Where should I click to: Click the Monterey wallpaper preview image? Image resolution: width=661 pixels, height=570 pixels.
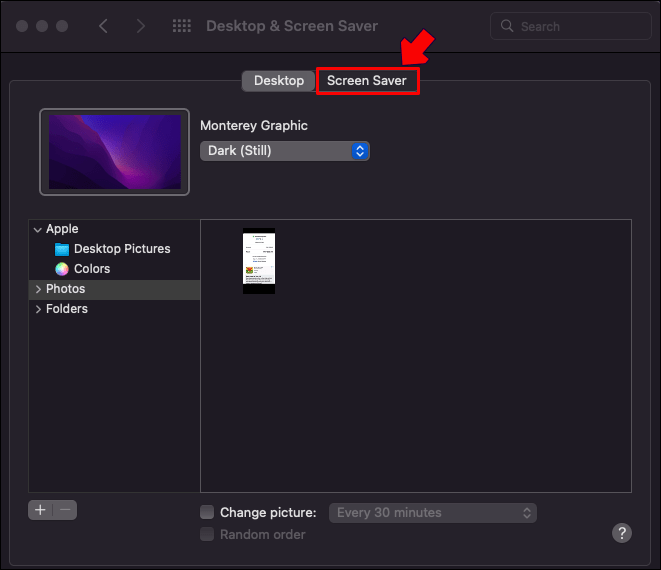(x=115, y=152)
